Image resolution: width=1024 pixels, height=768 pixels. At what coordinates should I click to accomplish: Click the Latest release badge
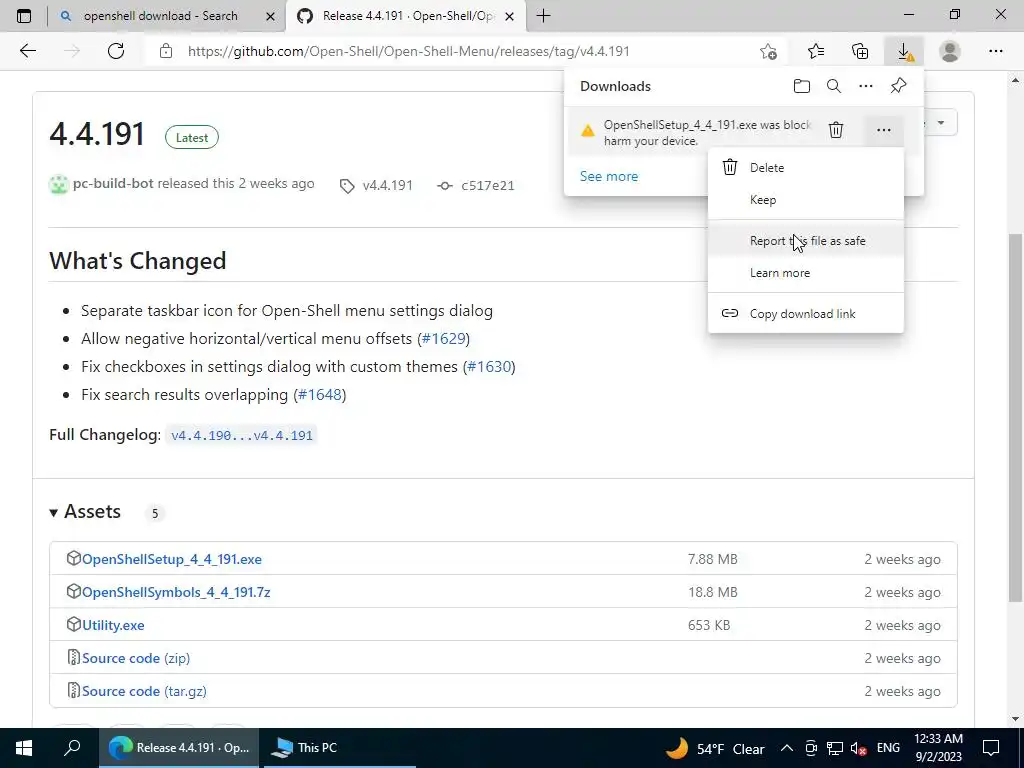click(191, 138)
